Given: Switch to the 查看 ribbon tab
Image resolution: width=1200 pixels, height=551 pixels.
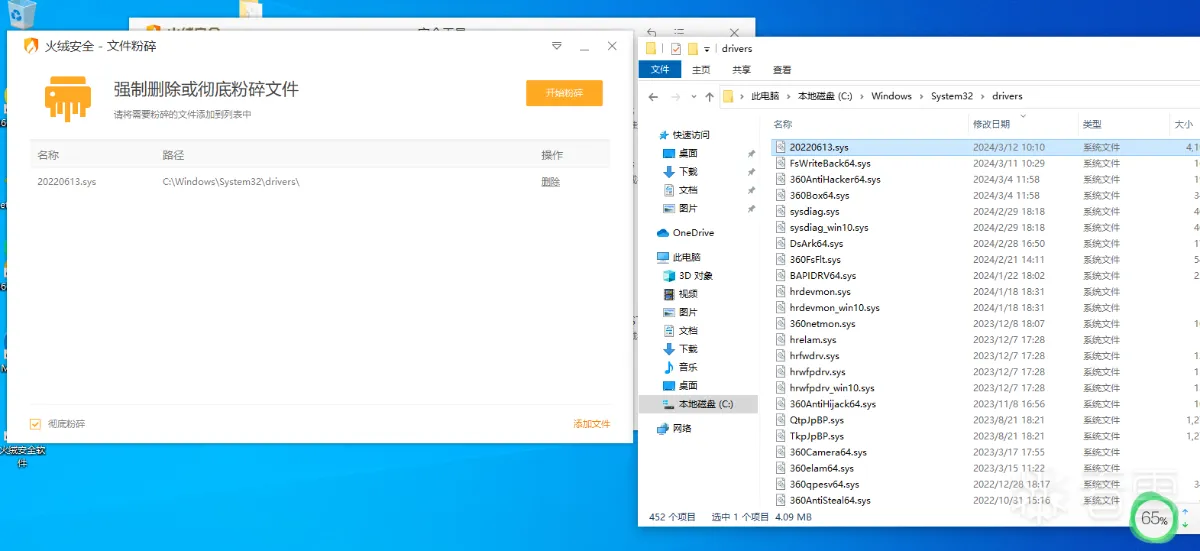Looking at the screenshot, I should (x=782, y=70).
